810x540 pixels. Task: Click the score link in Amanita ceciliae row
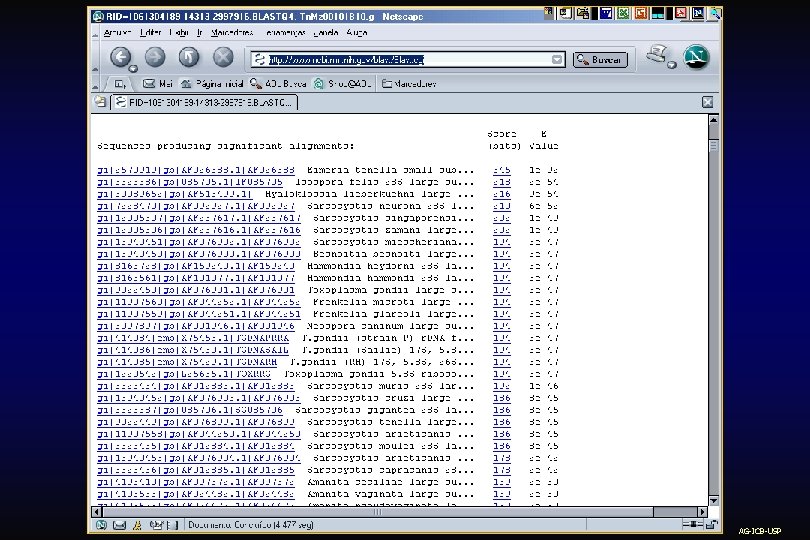pyautogui.click(x=502, y=482)
